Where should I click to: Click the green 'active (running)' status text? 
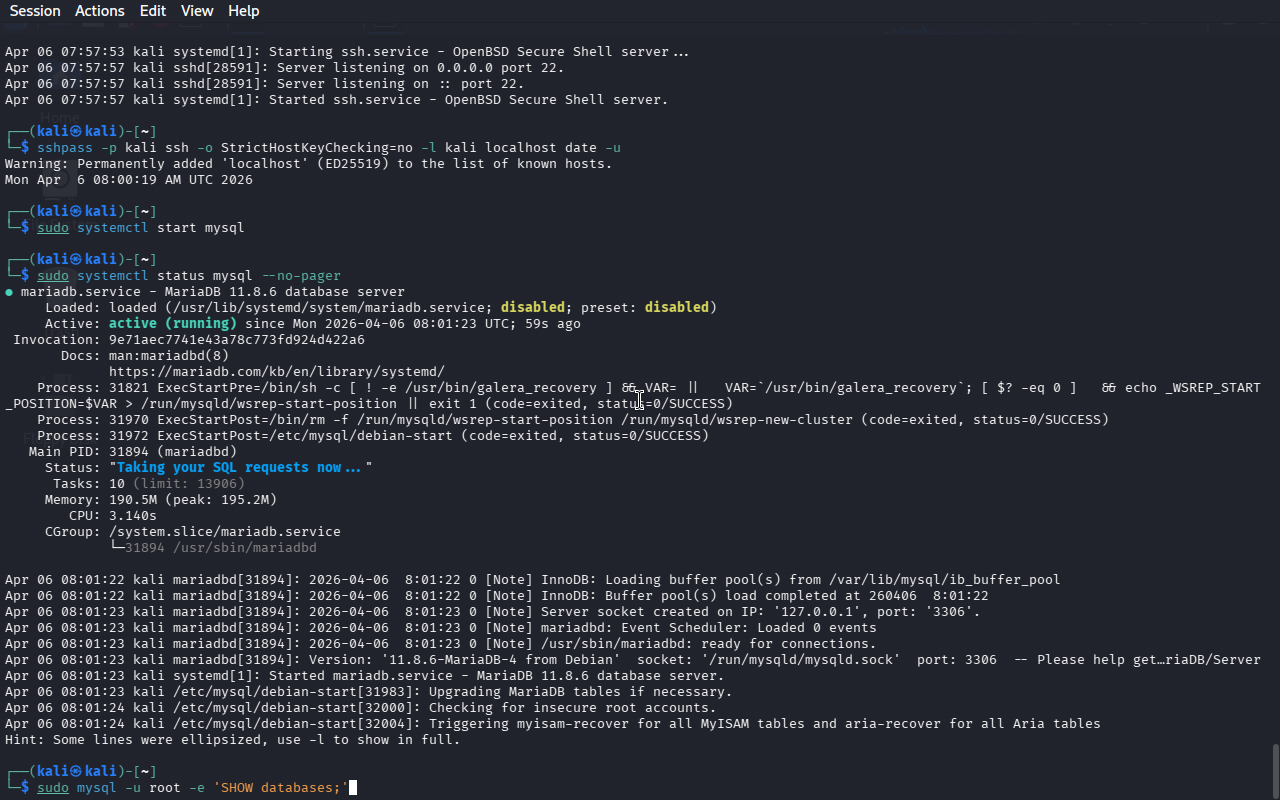(172, 323)
